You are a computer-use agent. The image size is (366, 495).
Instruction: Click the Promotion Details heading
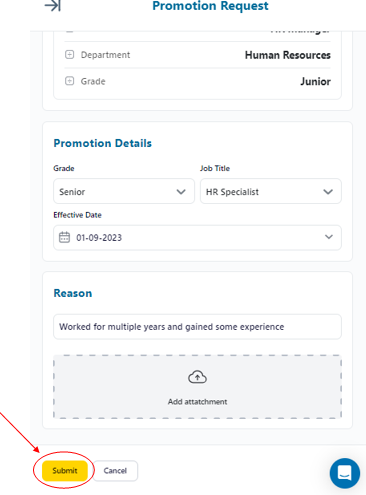coord(103,143)
